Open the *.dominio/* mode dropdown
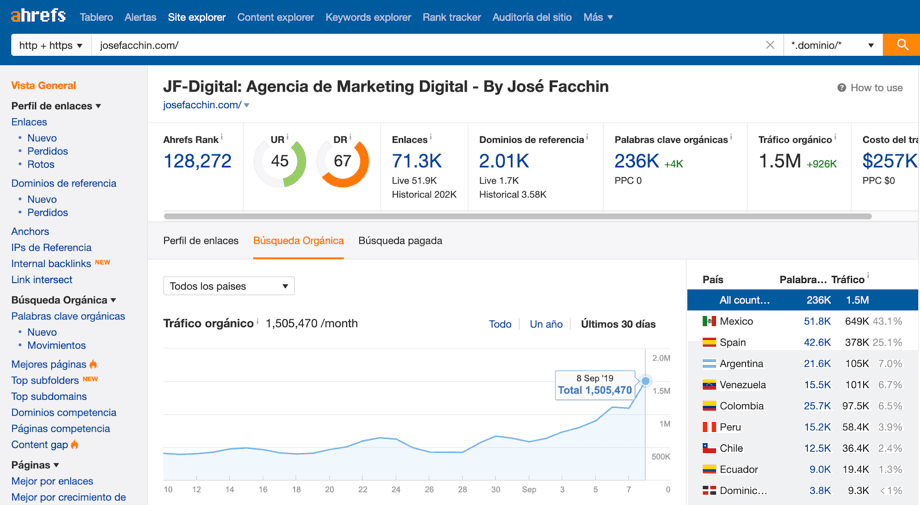The image size is (920, 505). coord(833,45)
